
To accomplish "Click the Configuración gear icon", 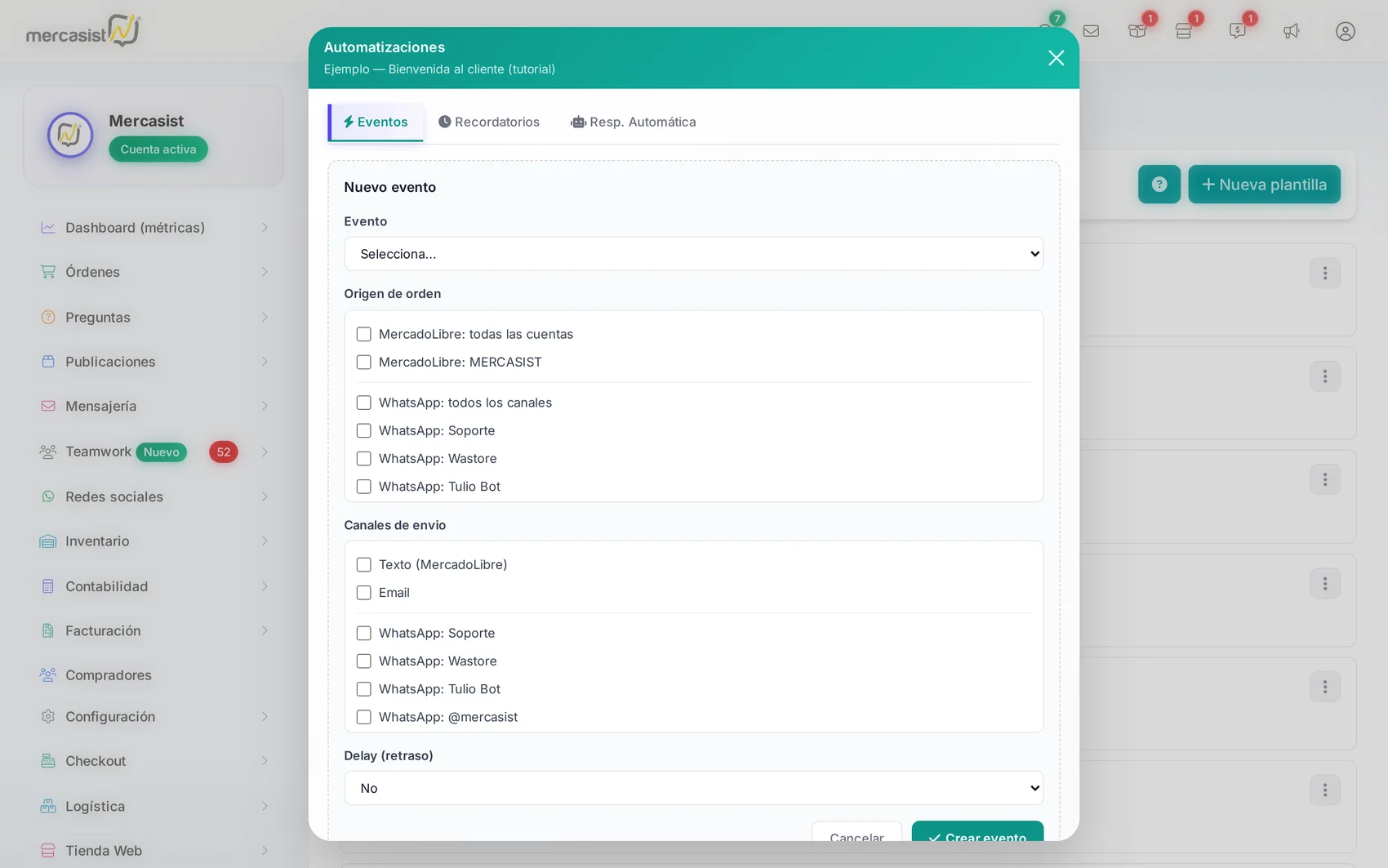I will click(x=48, y=716).
